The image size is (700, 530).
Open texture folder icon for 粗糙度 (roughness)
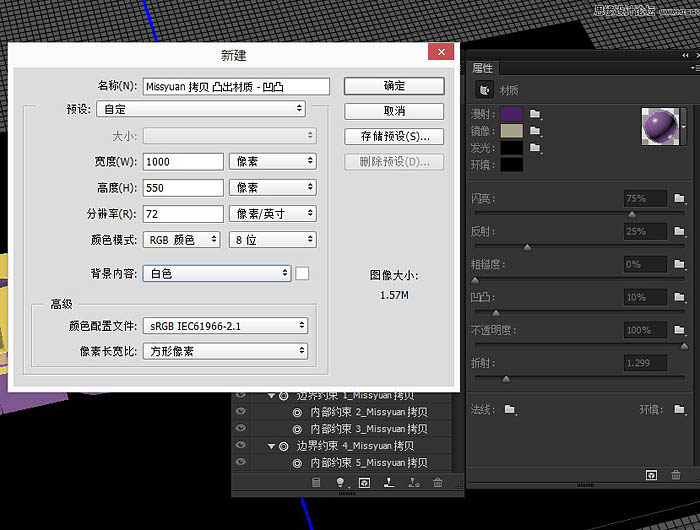pos(679,264)
